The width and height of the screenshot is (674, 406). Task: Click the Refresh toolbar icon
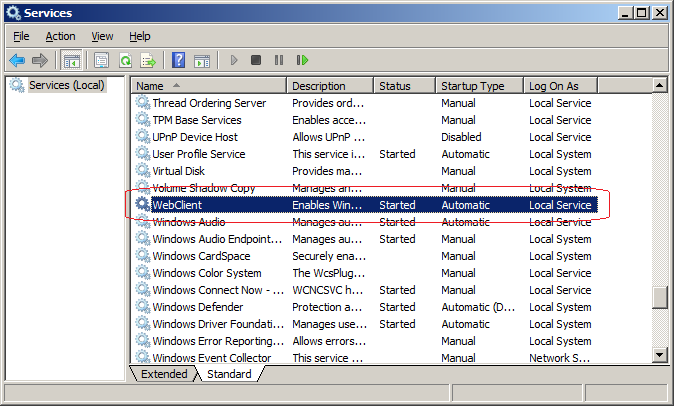(x=125, y=60)
